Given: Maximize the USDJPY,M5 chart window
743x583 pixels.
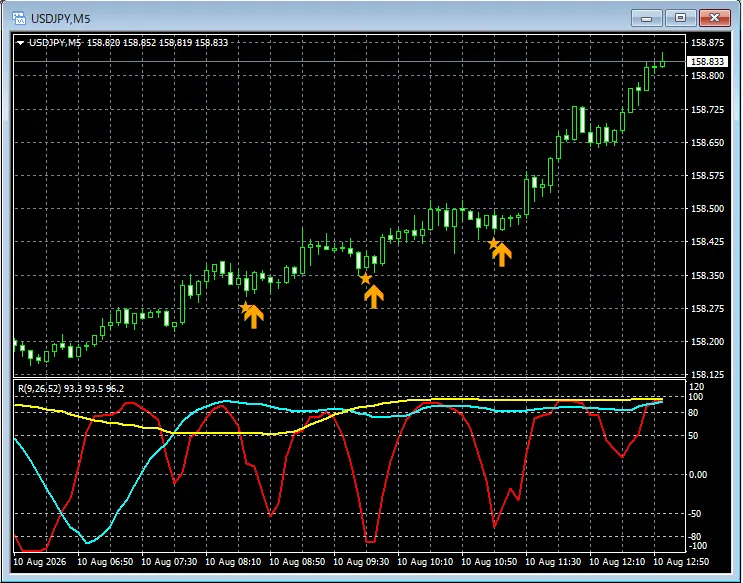Looking at the screenshot, I should tap(680, 18).
